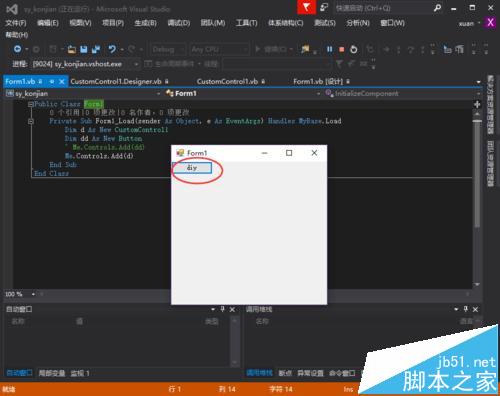
Task: Click the Open File folder icon
Action: (x=72, y=50)
